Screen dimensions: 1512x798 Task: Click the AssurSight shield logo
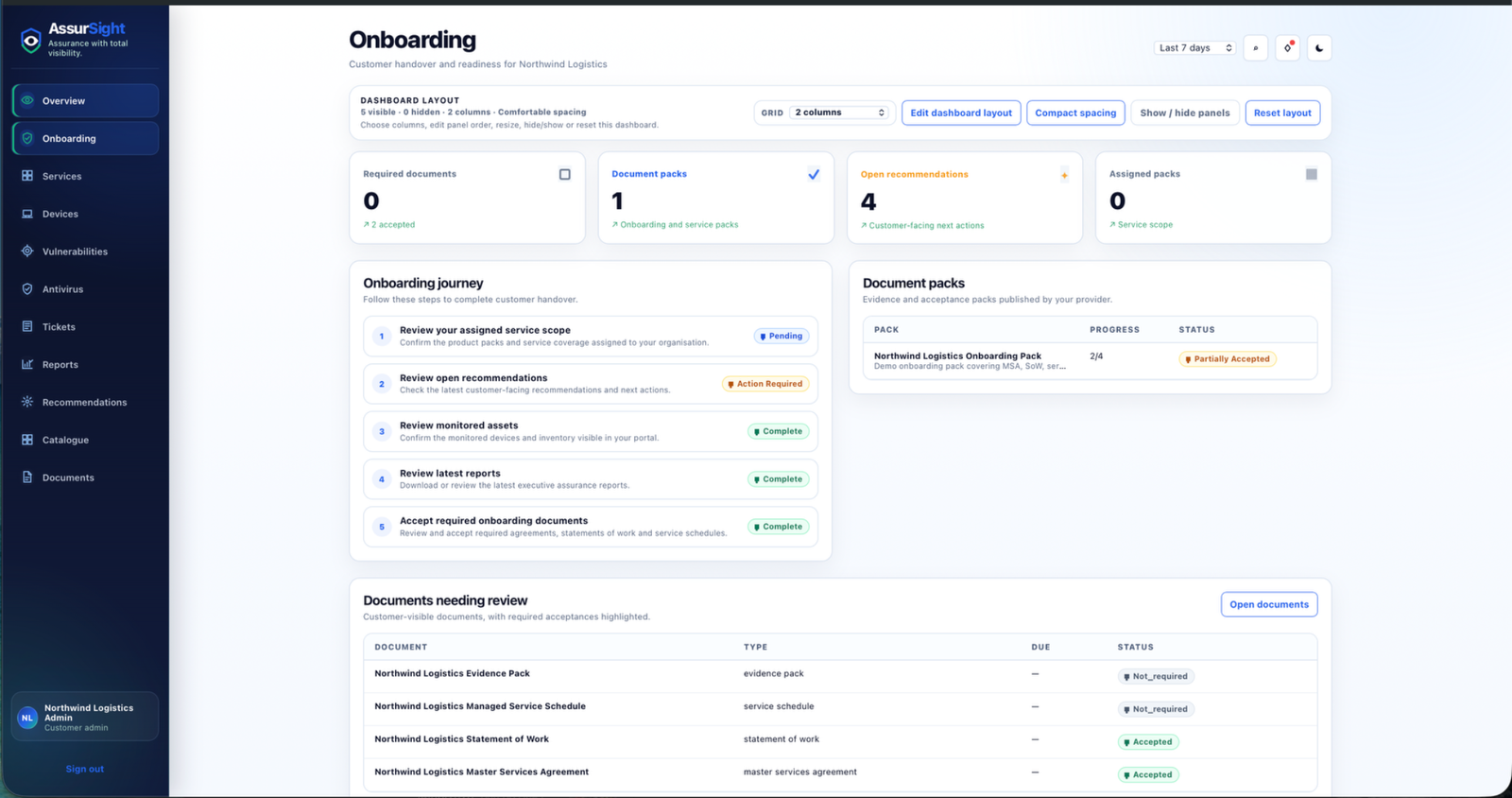[x=31, y=40]
